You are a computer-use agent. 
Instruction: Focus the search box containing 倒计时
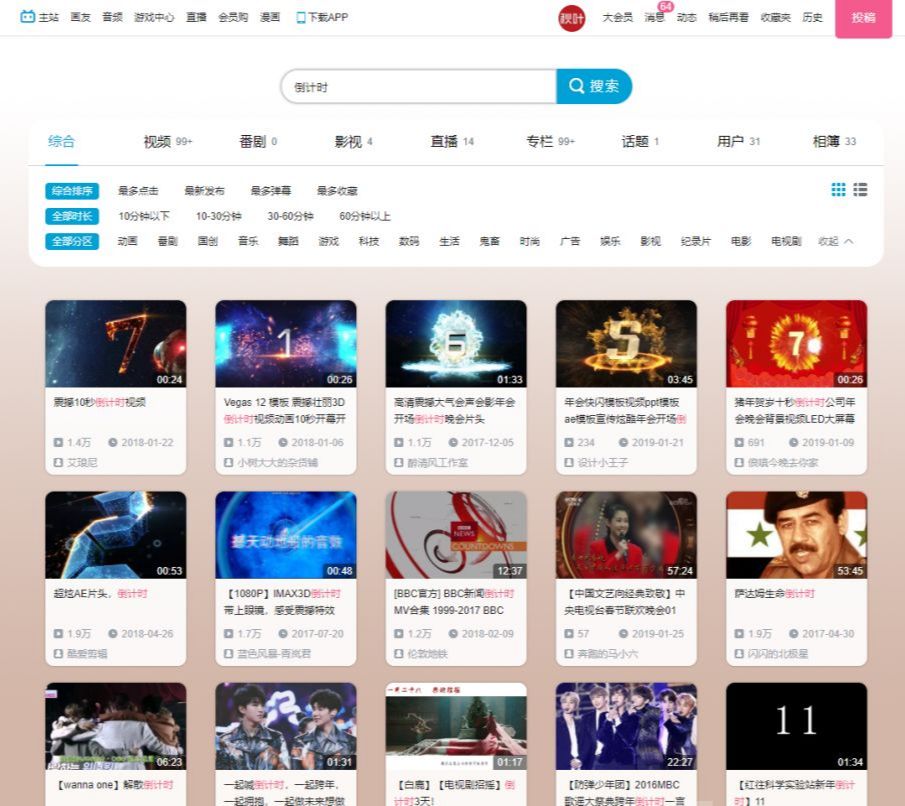pos(418,87)
